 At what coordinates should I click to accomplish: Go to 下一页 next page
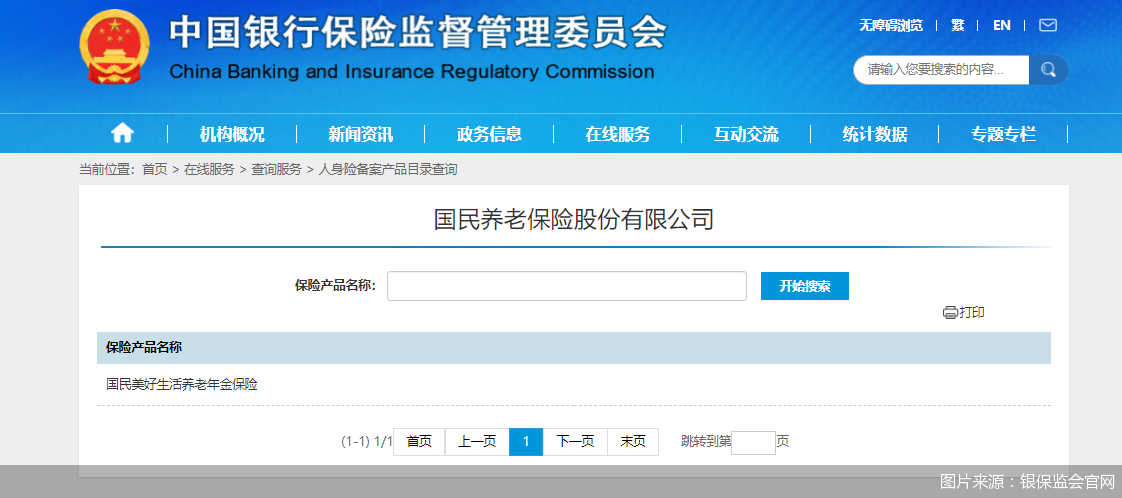(575, 442)
